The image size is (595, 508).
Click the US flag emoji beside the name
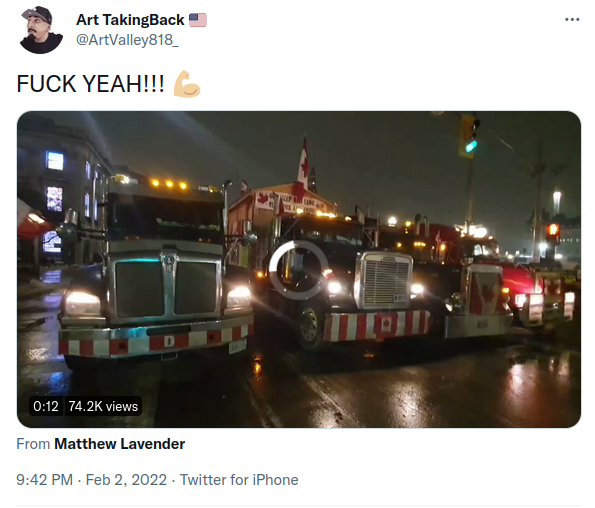[198, 20]
